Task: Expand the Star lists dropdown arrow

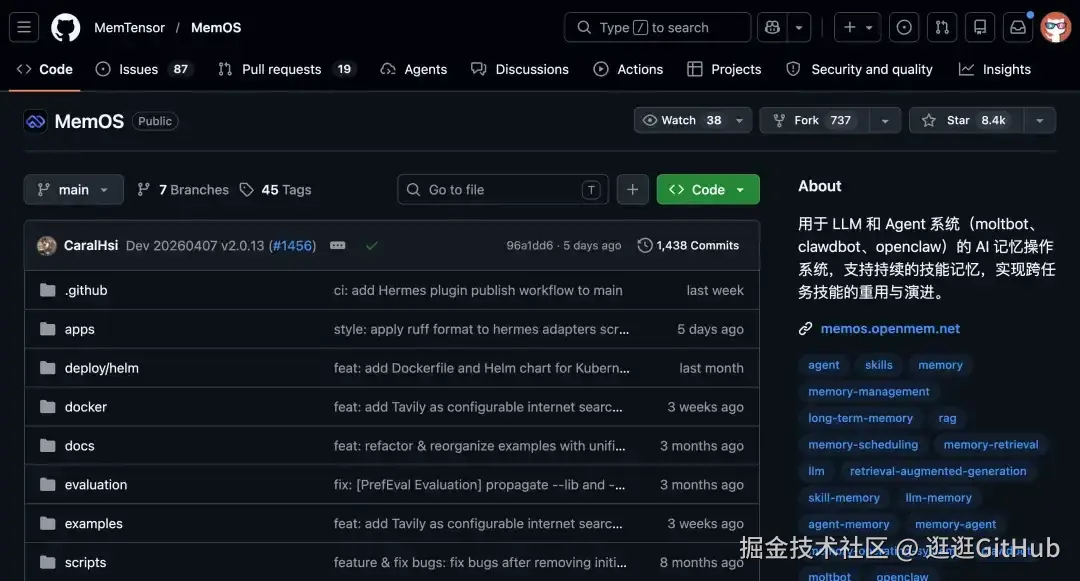Action: click(1040, 120)
